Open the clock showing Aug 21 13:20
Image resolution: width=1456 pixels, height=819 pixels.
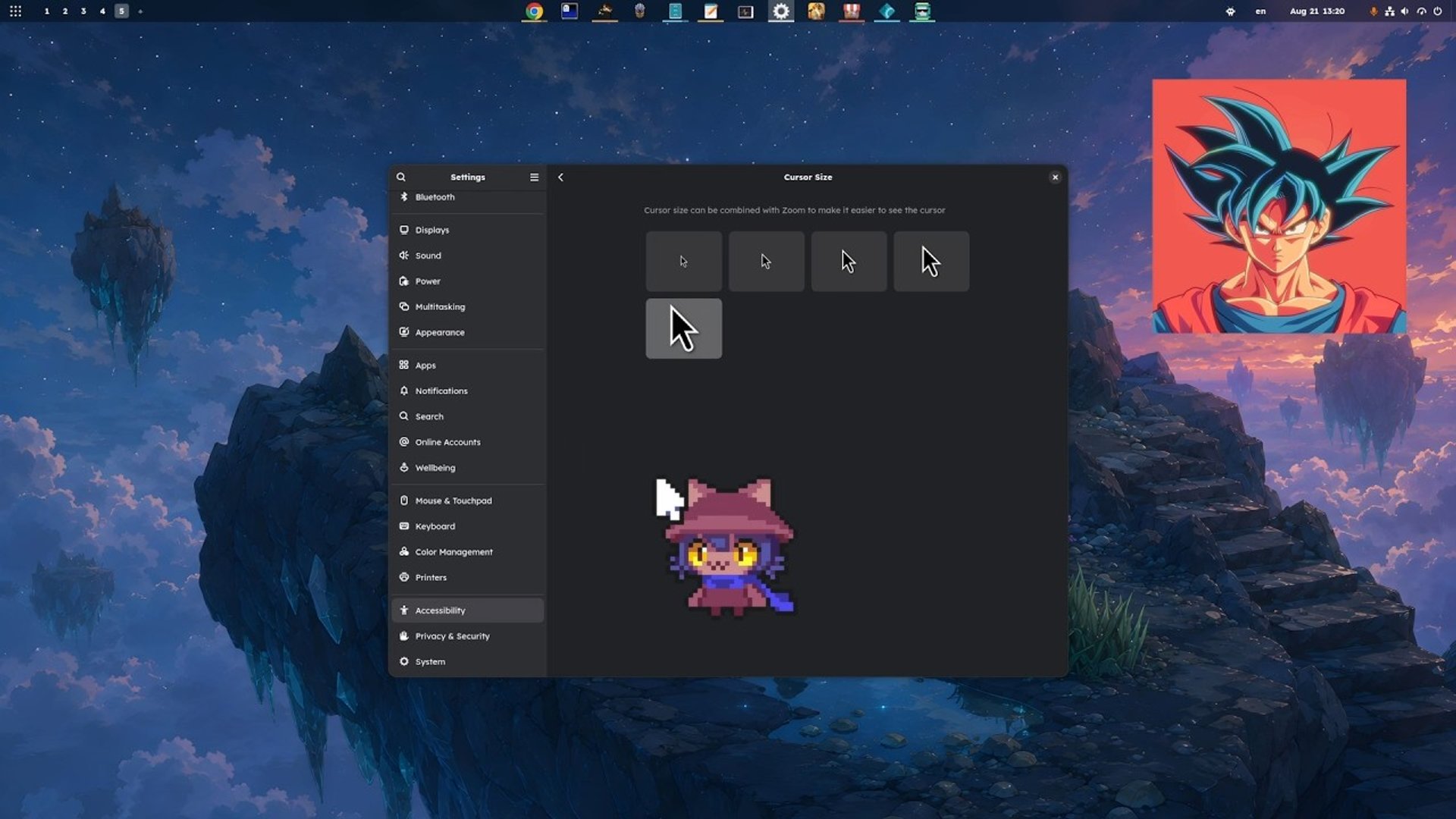1317,11
